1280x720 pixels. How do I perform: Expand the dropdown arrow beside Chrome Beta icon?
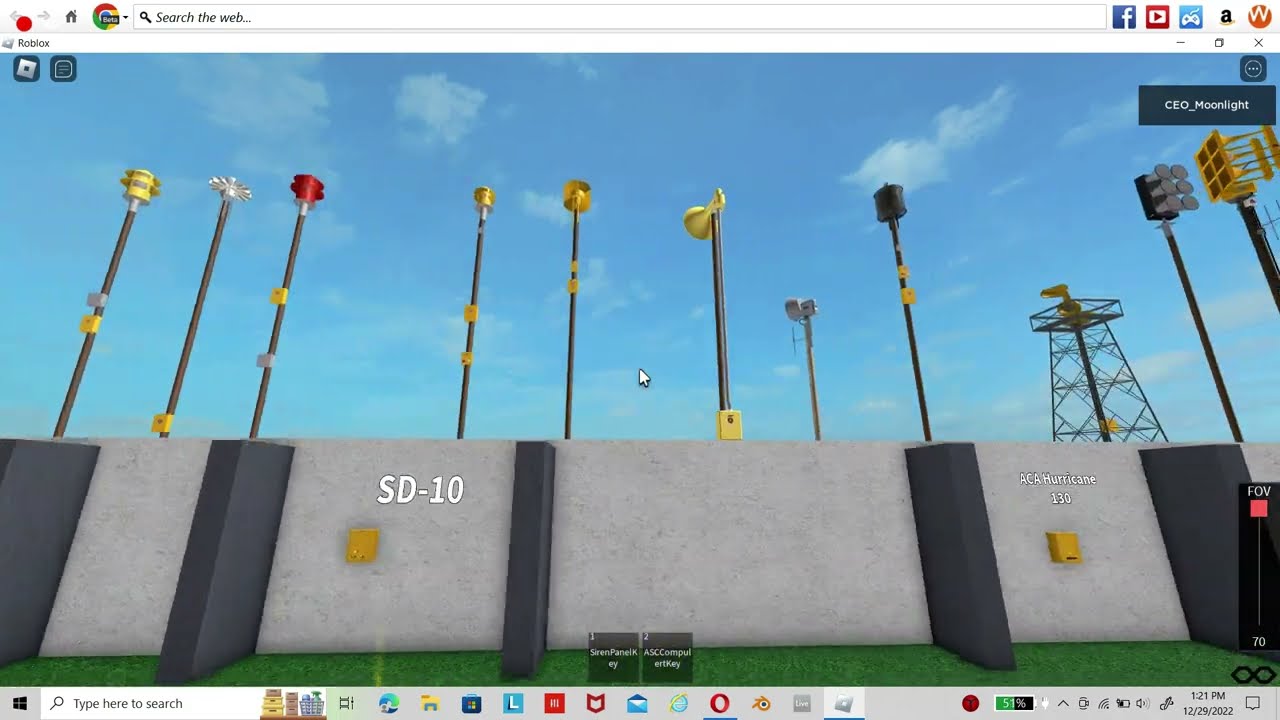click(x=125, y=18)
